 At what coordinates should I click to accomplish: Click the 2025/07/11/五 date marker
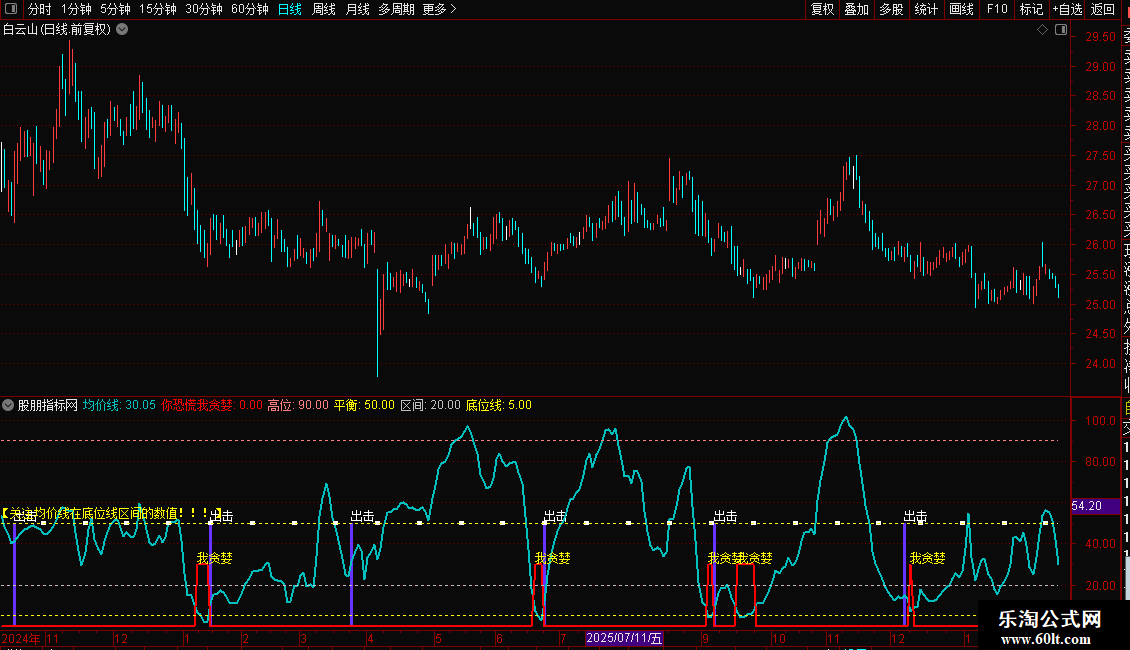[624, 638]
